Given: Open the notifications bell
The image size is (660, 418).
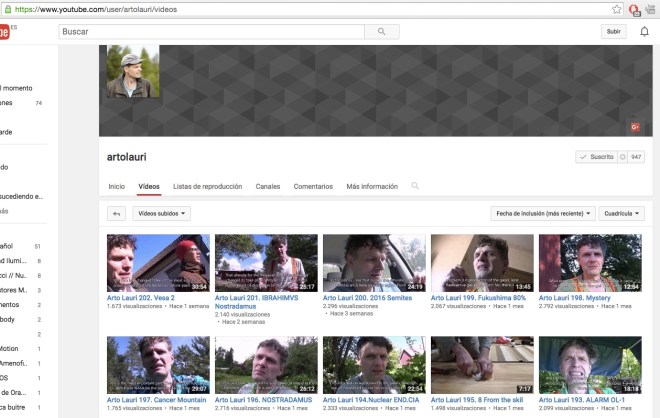Looking at the screenshot, I should pos(645,32).
